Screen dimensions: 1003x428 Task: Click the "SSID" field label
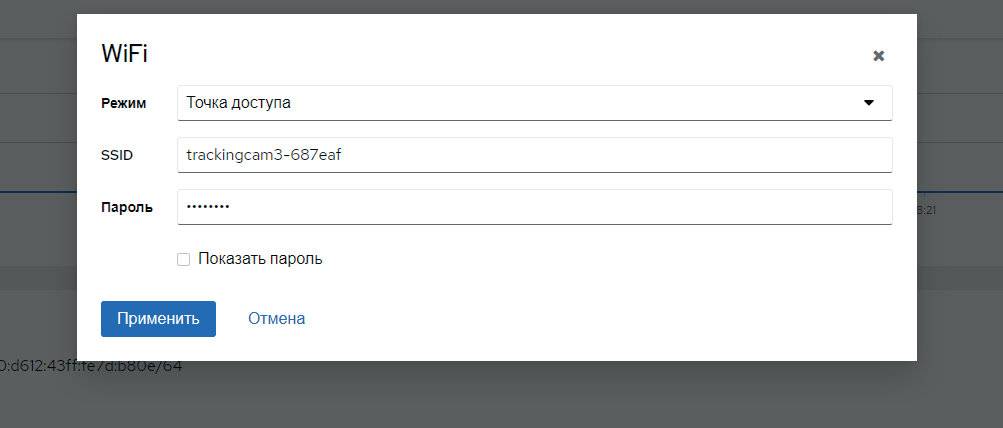pyautogui.click(x=117, y=155)
